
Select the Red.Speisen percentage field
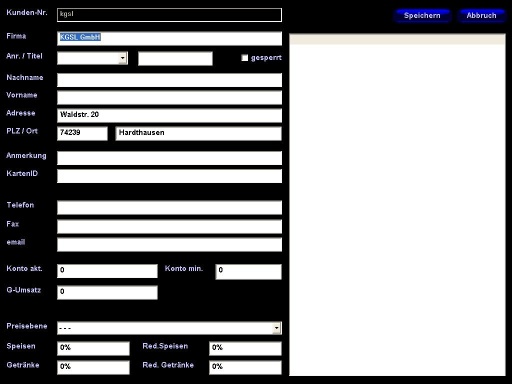pyautogui.click(x=245, y=348)
